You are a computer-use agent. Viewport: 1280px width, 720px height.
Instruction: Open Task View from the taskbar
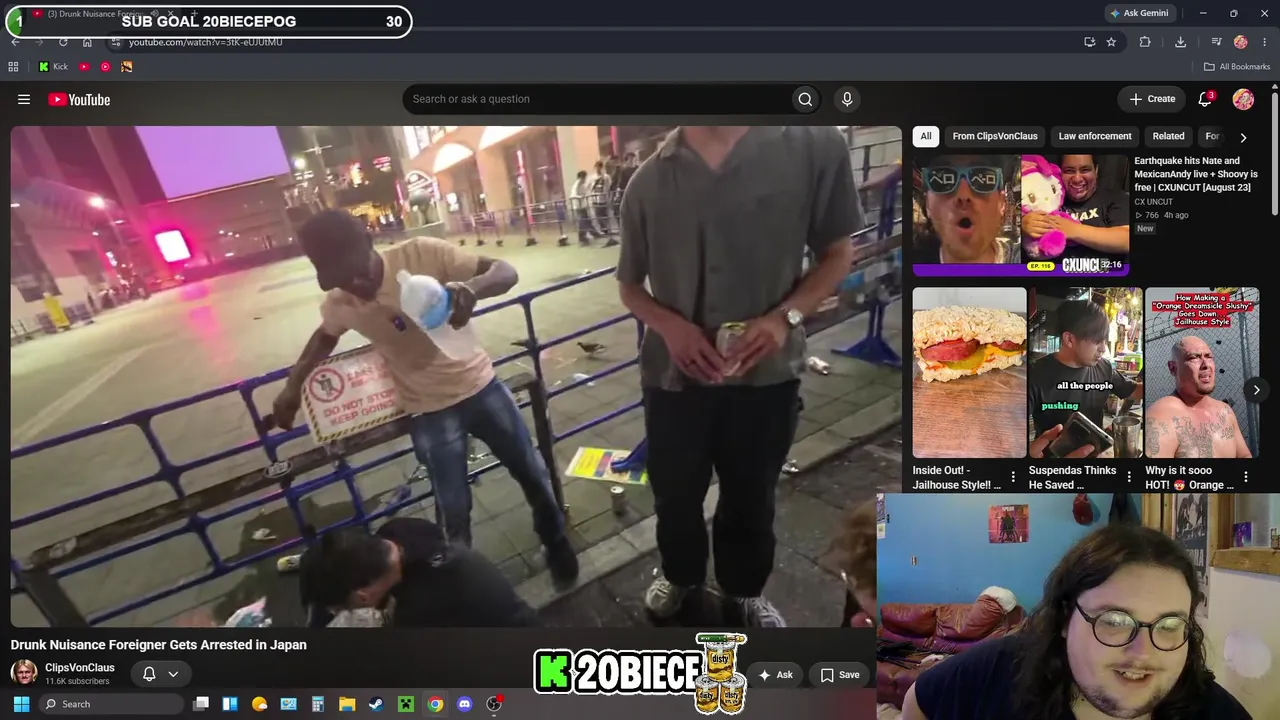pos(201,704)
